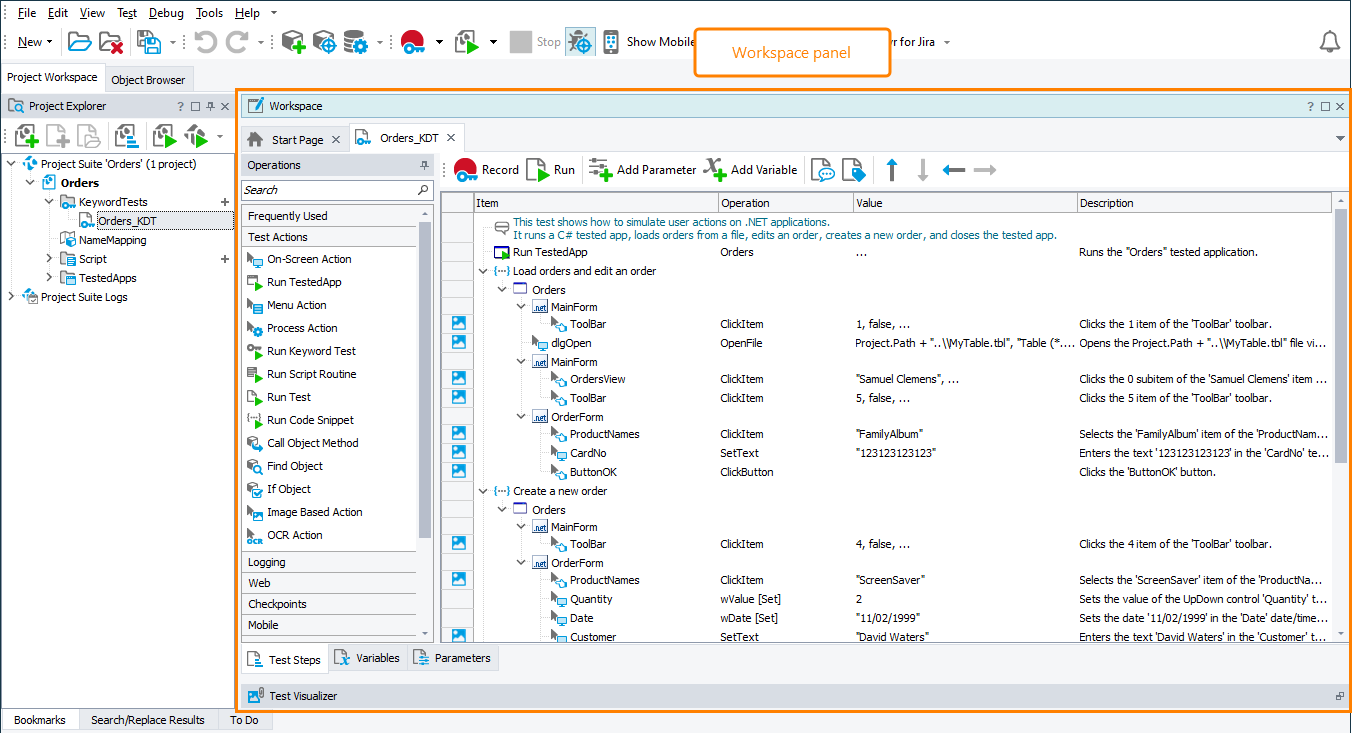Screen dimensions: 1352x733
Task: Click the notification bell icon
Action: 1330,41
